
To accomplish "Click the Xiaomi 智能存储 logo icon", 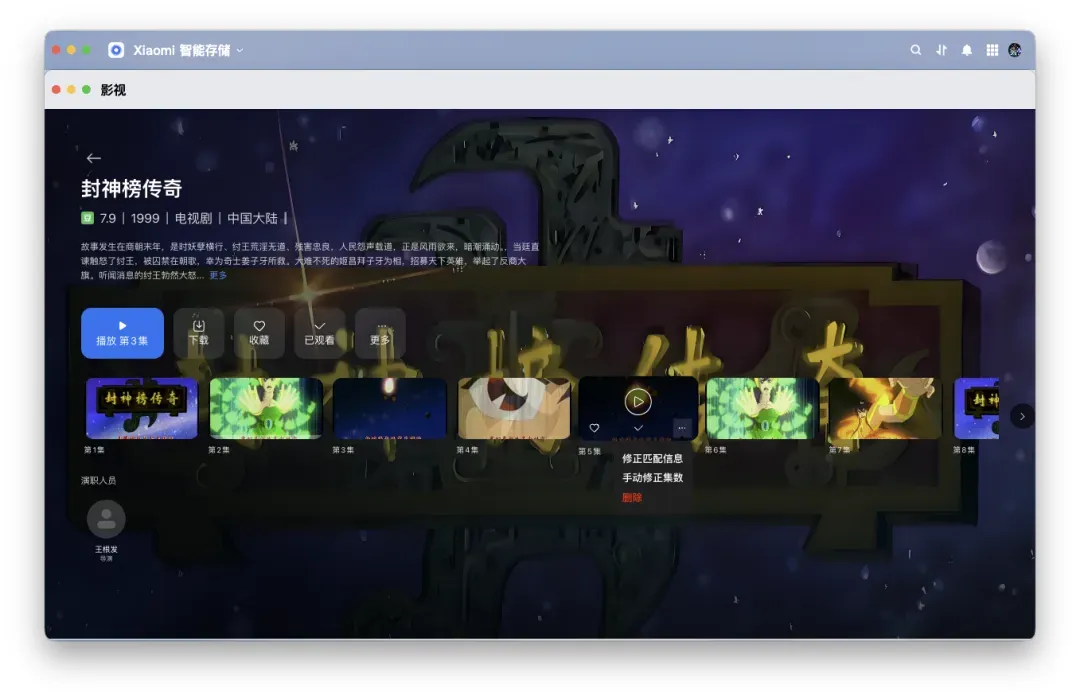I will 116,50.
